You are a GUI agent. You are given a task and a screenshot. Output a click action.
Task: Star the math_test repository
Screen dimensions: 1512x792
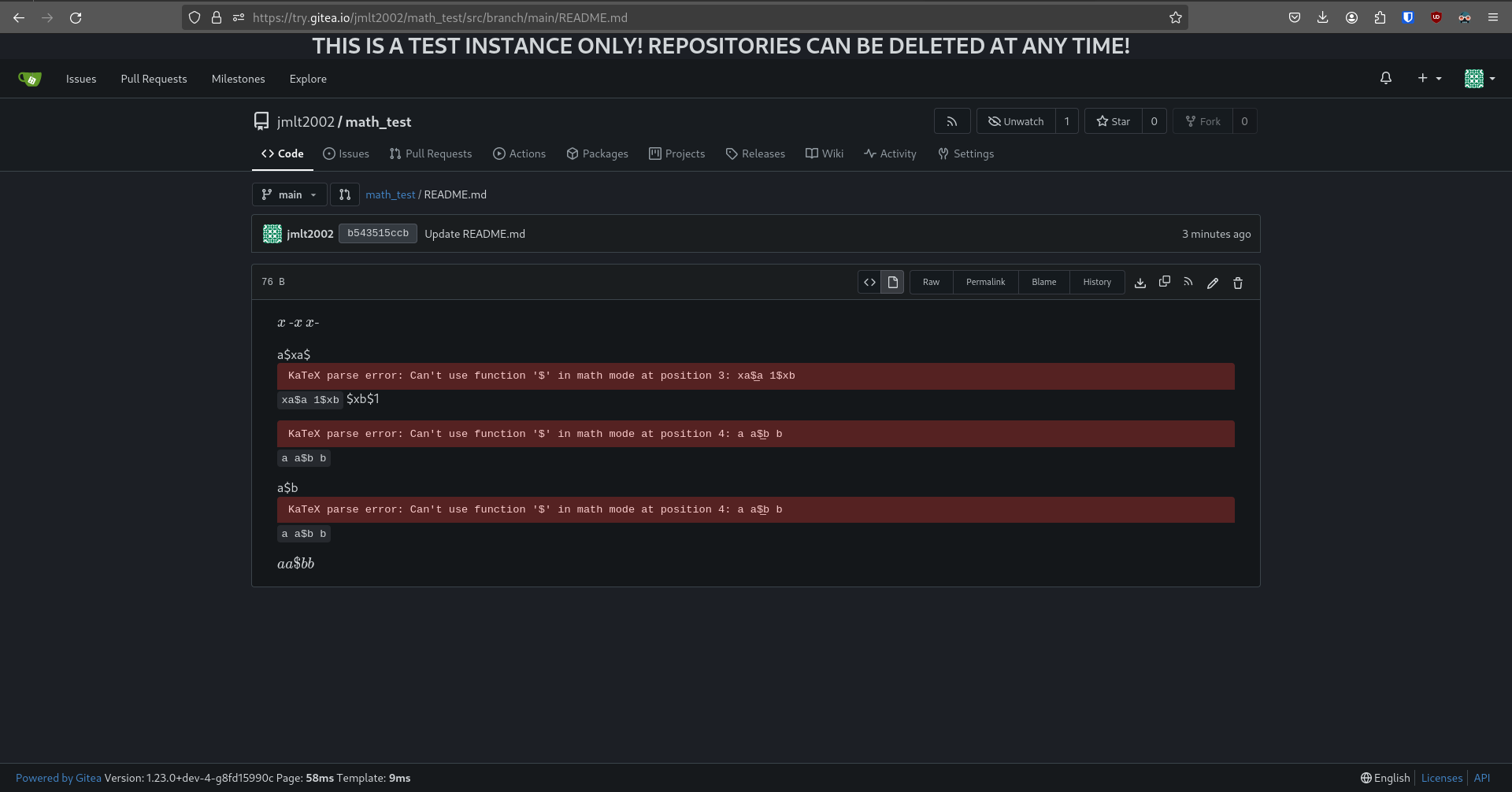(x=1113, y=121)
